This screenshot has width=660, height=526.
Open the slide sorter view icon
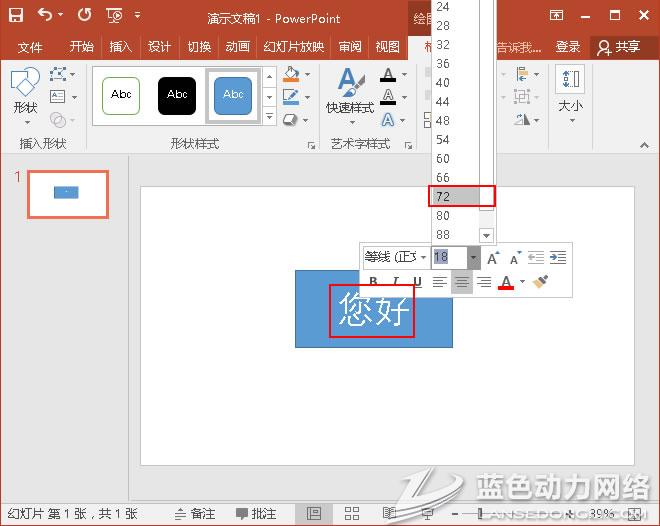point(352,513)
